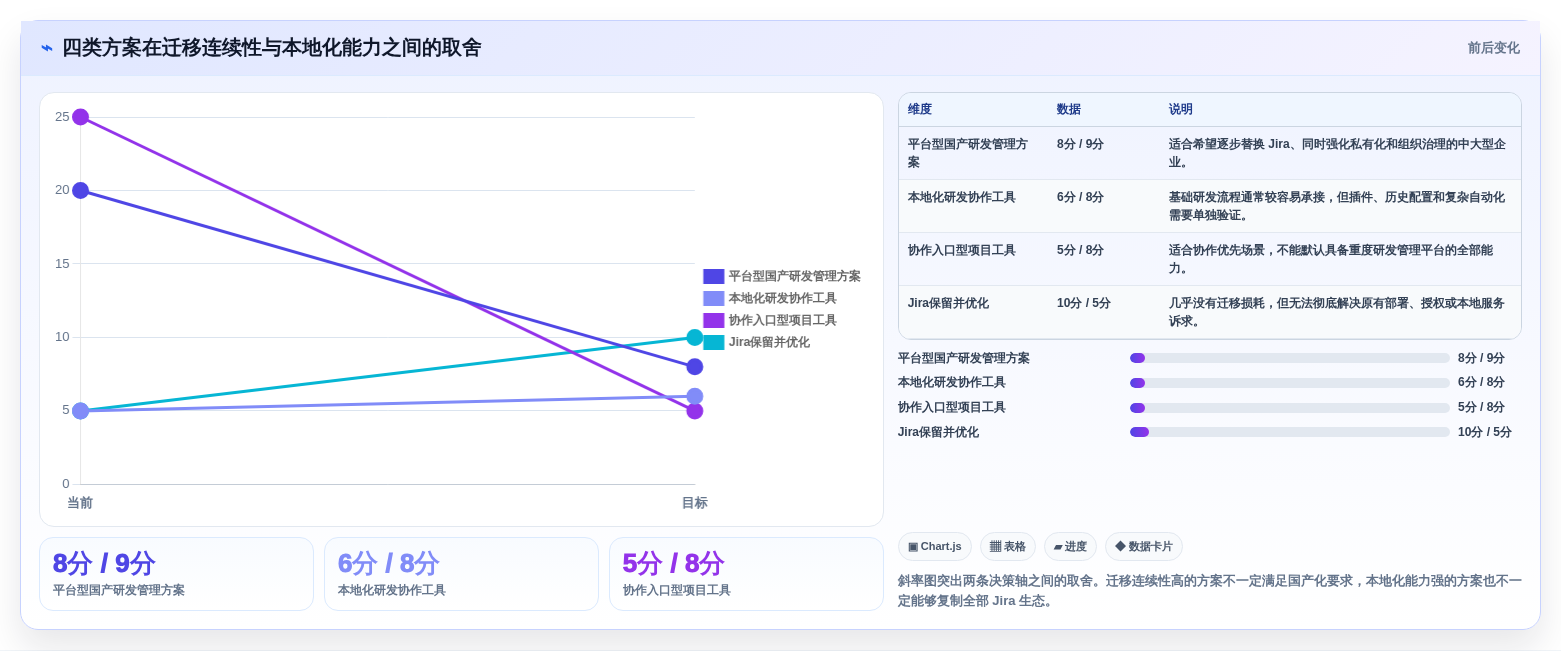1561x651 pixels.
Task: Click the purple data point at 25
Action: 81,117
